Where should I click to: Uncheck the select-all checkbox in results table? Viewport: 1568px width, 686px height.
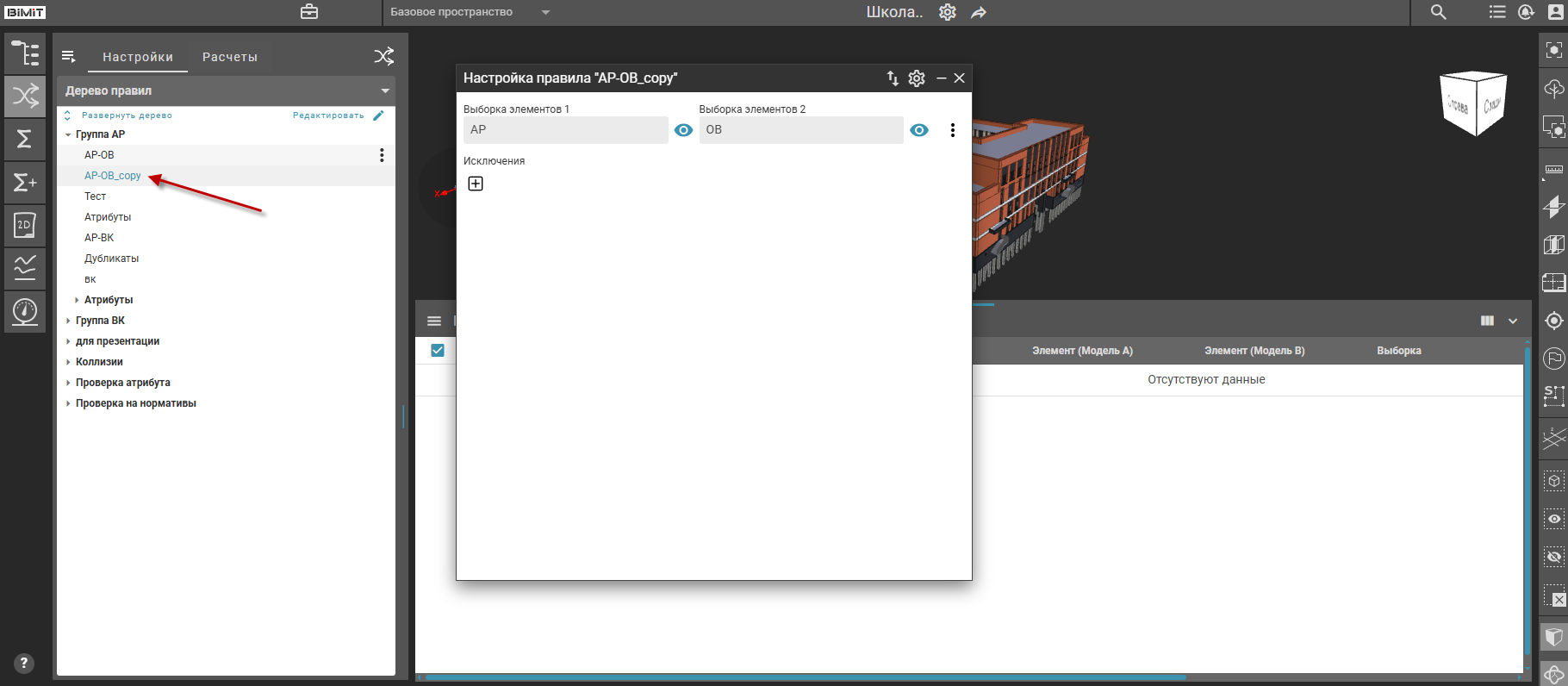(438, 350)
